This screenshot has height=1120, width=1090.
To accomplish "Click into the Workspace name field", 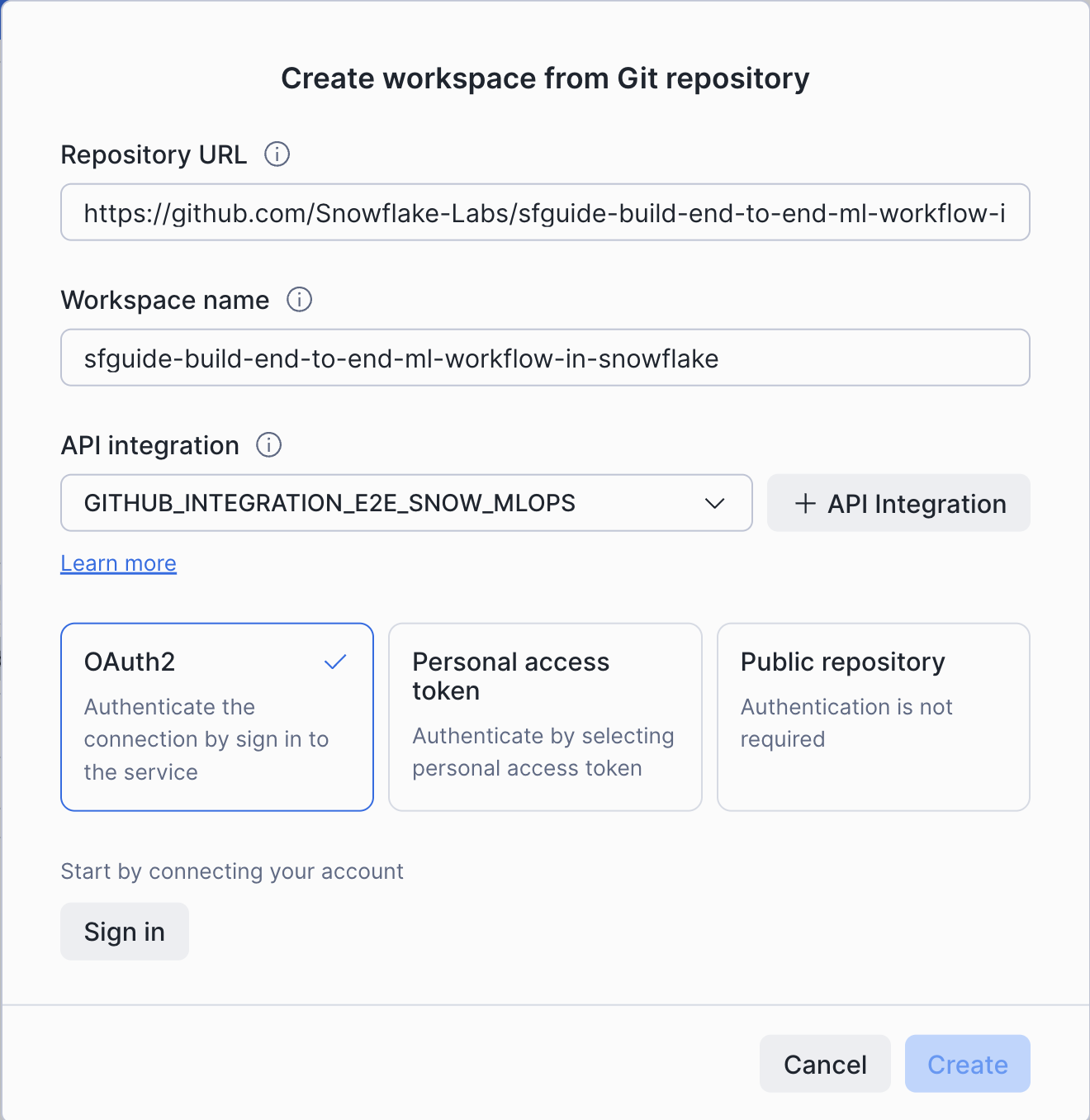I will [544, 358].
